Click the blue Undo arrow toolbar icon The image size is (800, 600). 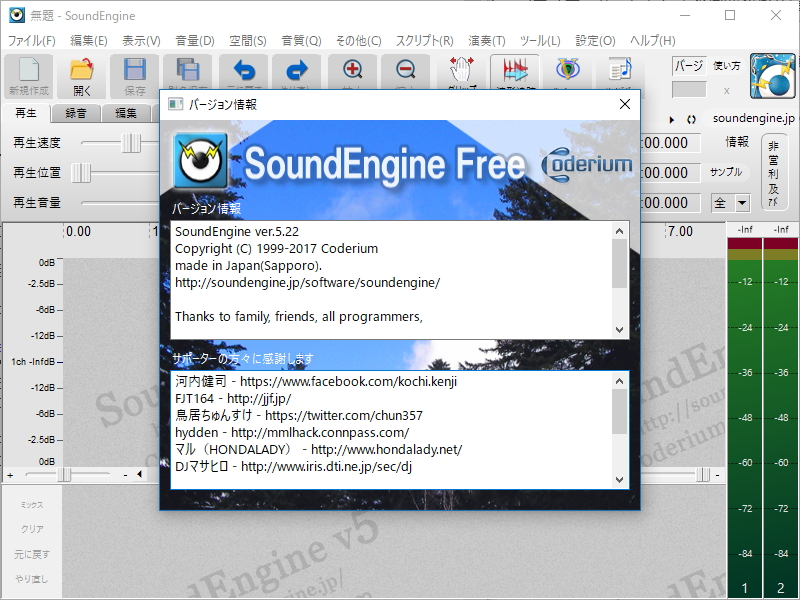tap(244, 71)
